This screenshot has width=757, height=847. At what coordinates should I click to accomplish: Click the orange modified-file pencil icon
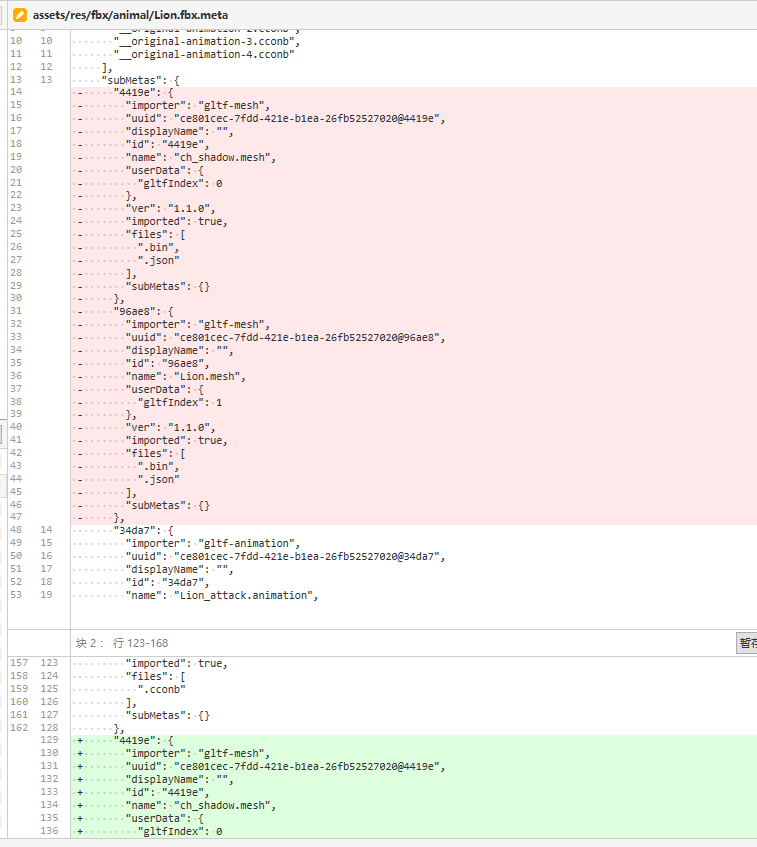[20, 15]
